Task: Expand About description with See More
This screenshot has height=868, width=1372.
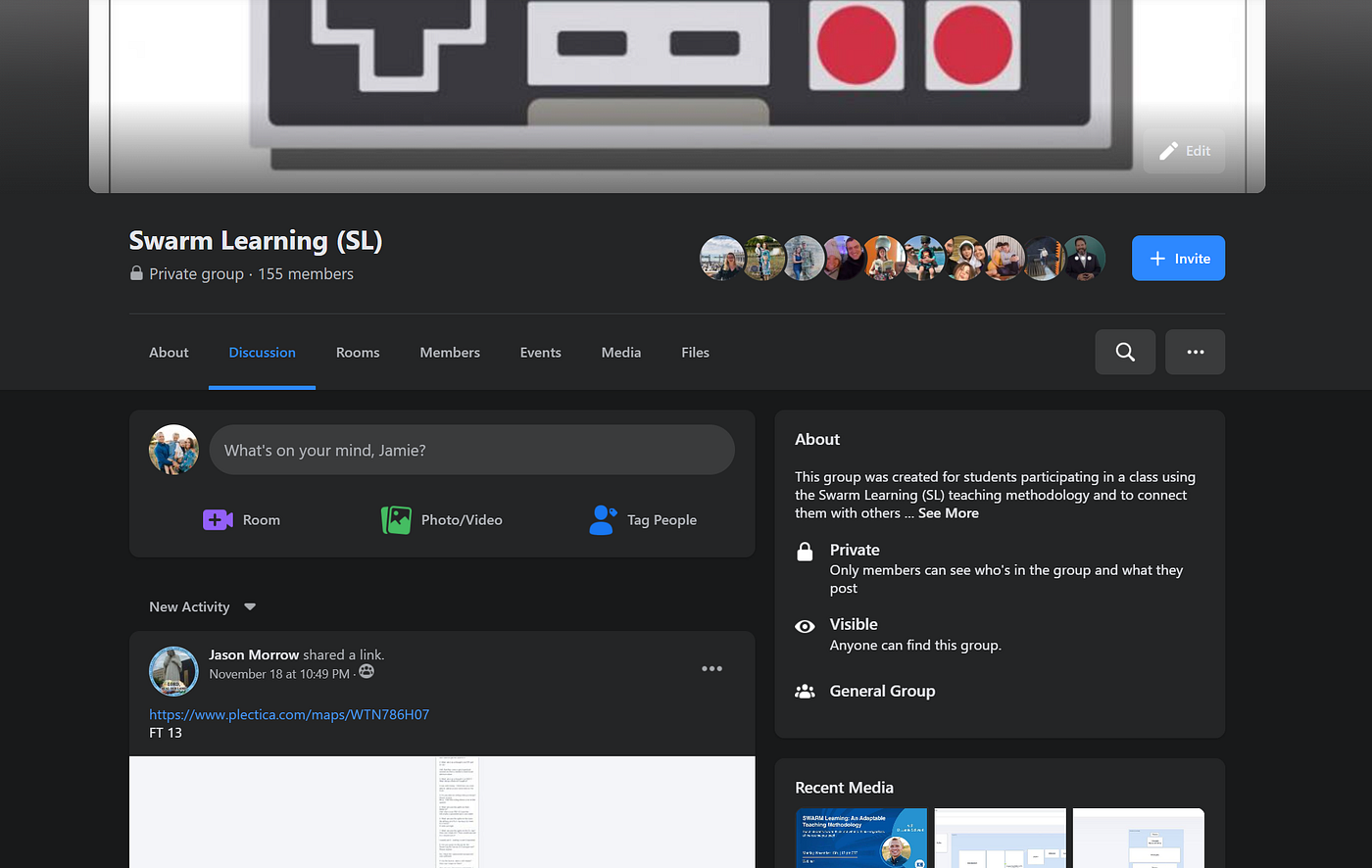Action: [949, 513]
